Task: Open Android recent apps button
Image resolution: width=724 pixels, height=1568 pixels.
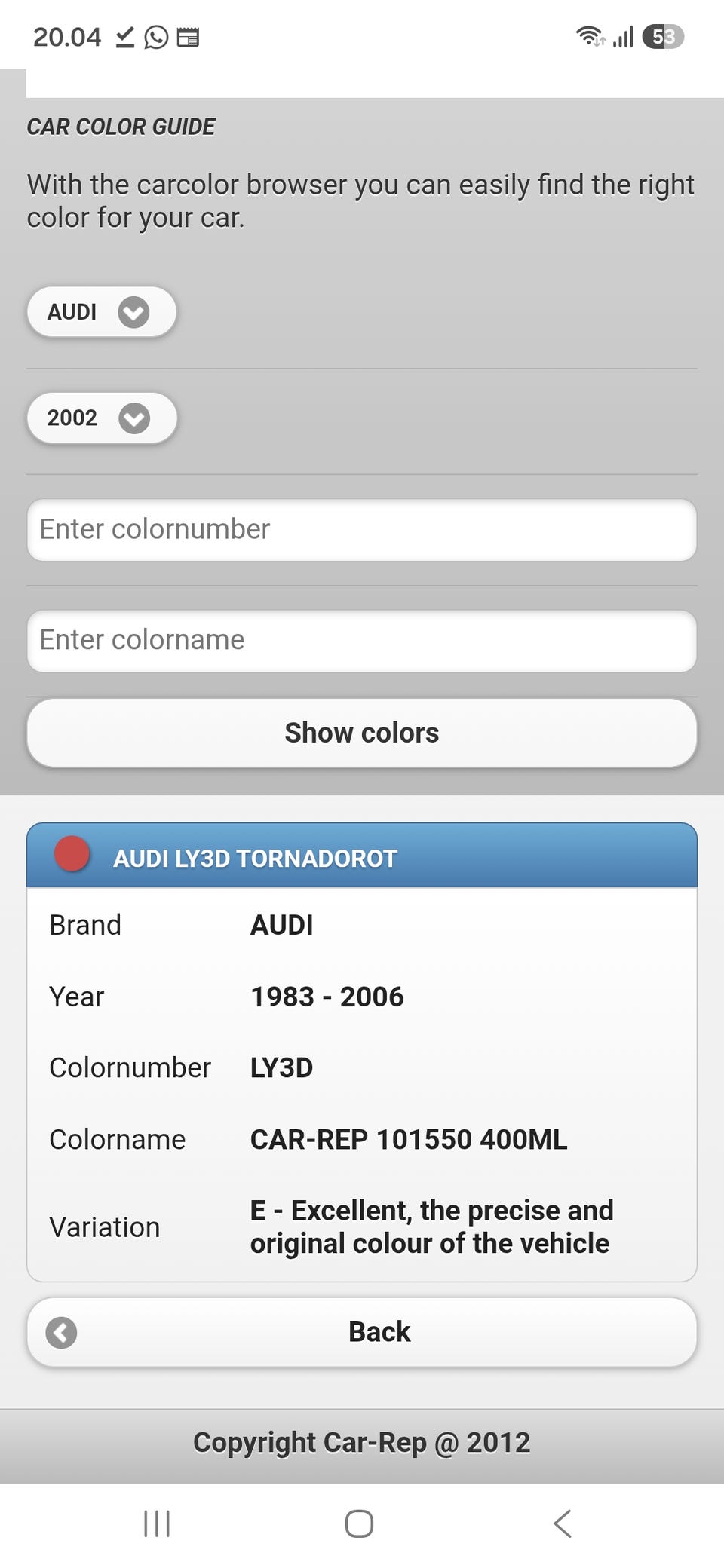Action: [x=157, y=1524]
